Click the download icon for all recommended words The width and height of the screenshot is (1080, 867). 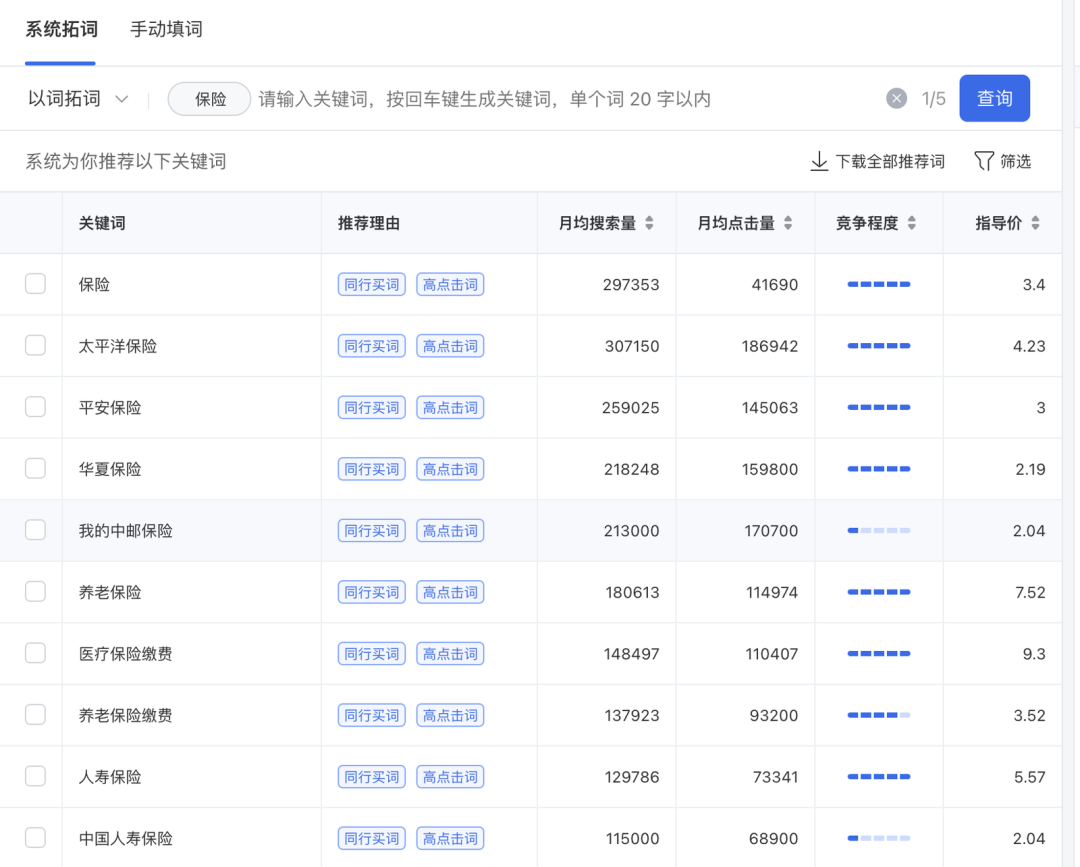point(819,161)
